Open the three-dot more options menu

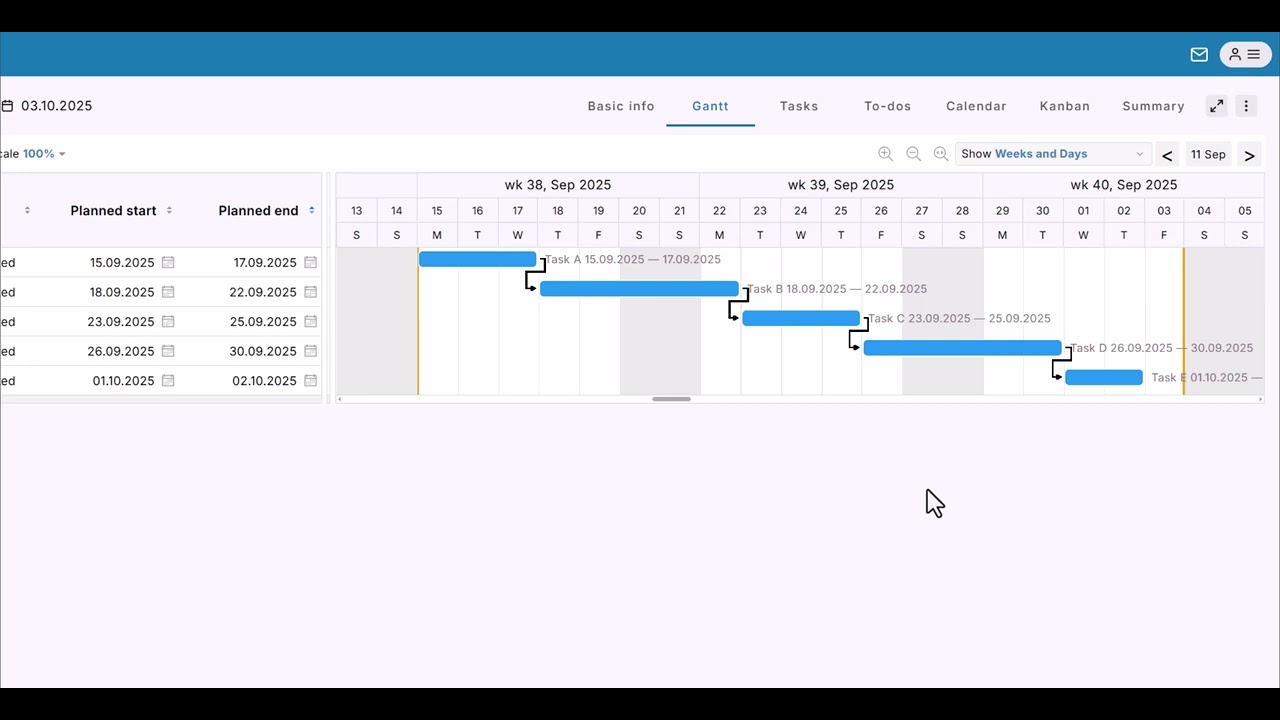[x=1246, y=106]
